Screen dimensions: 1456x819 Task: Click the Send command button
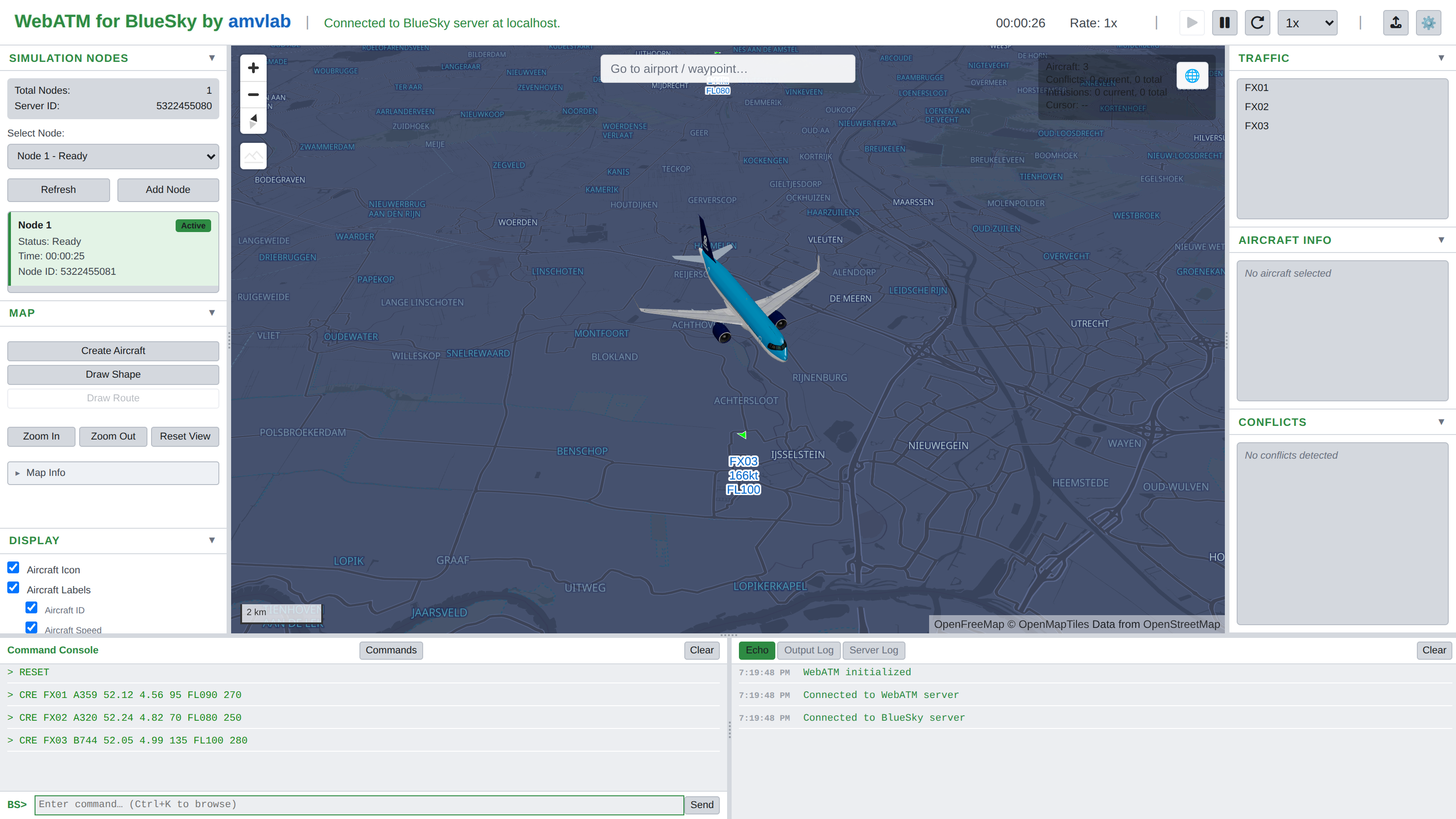coord(702,805)
